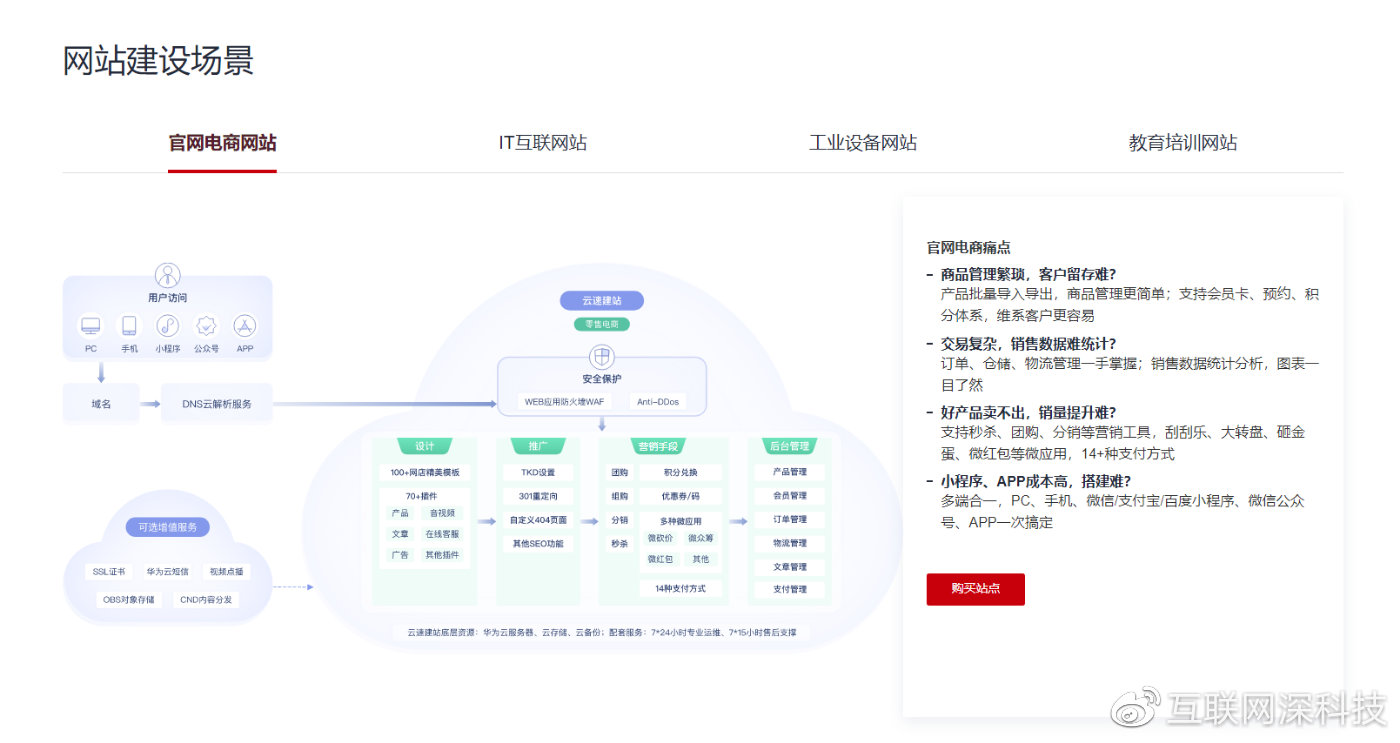Click the 物流管理 item

pos(790,543)
